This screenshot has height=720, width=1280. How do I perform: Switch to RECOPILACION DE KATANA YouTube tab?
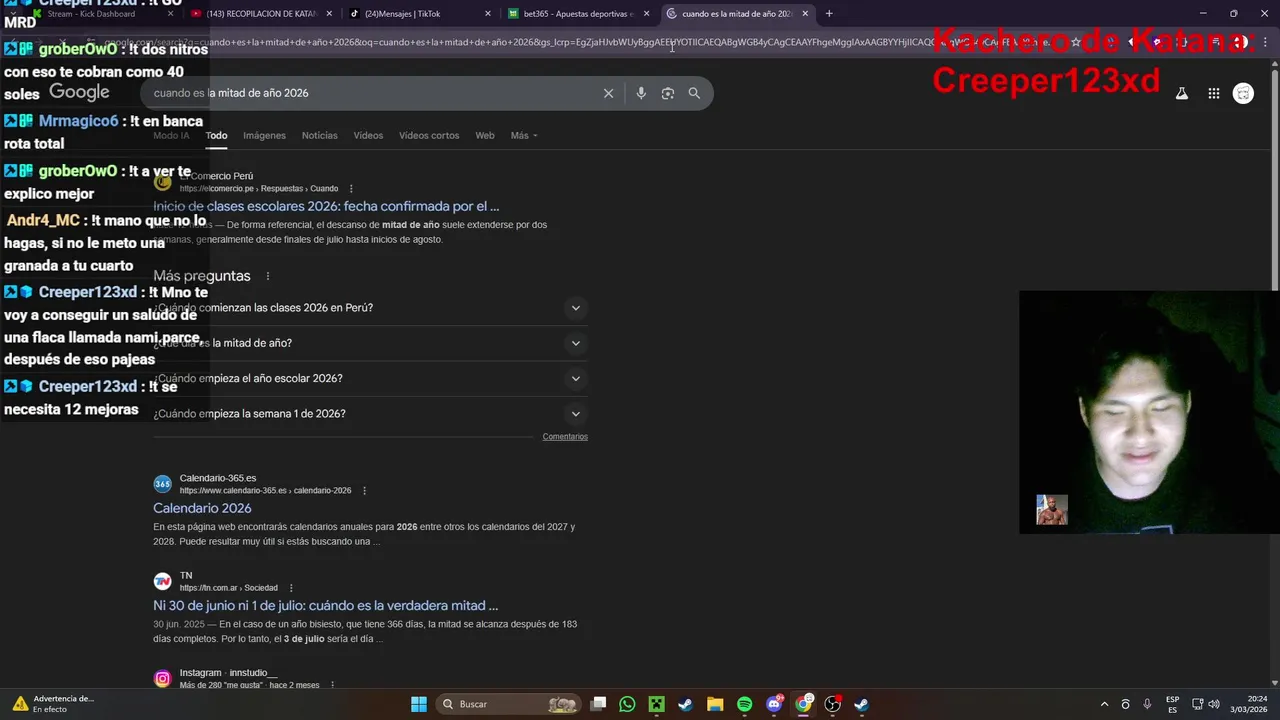pos(262,14)
